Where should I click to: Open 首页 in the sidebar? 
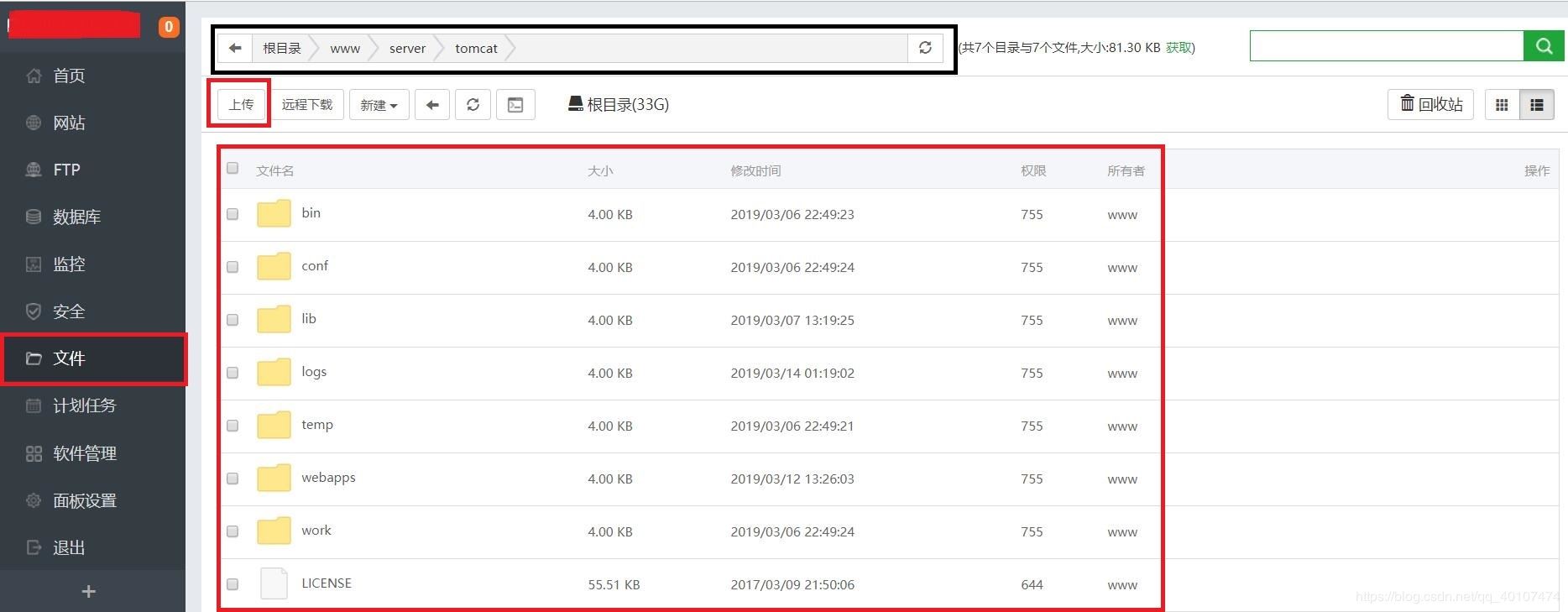coord(69,76)
